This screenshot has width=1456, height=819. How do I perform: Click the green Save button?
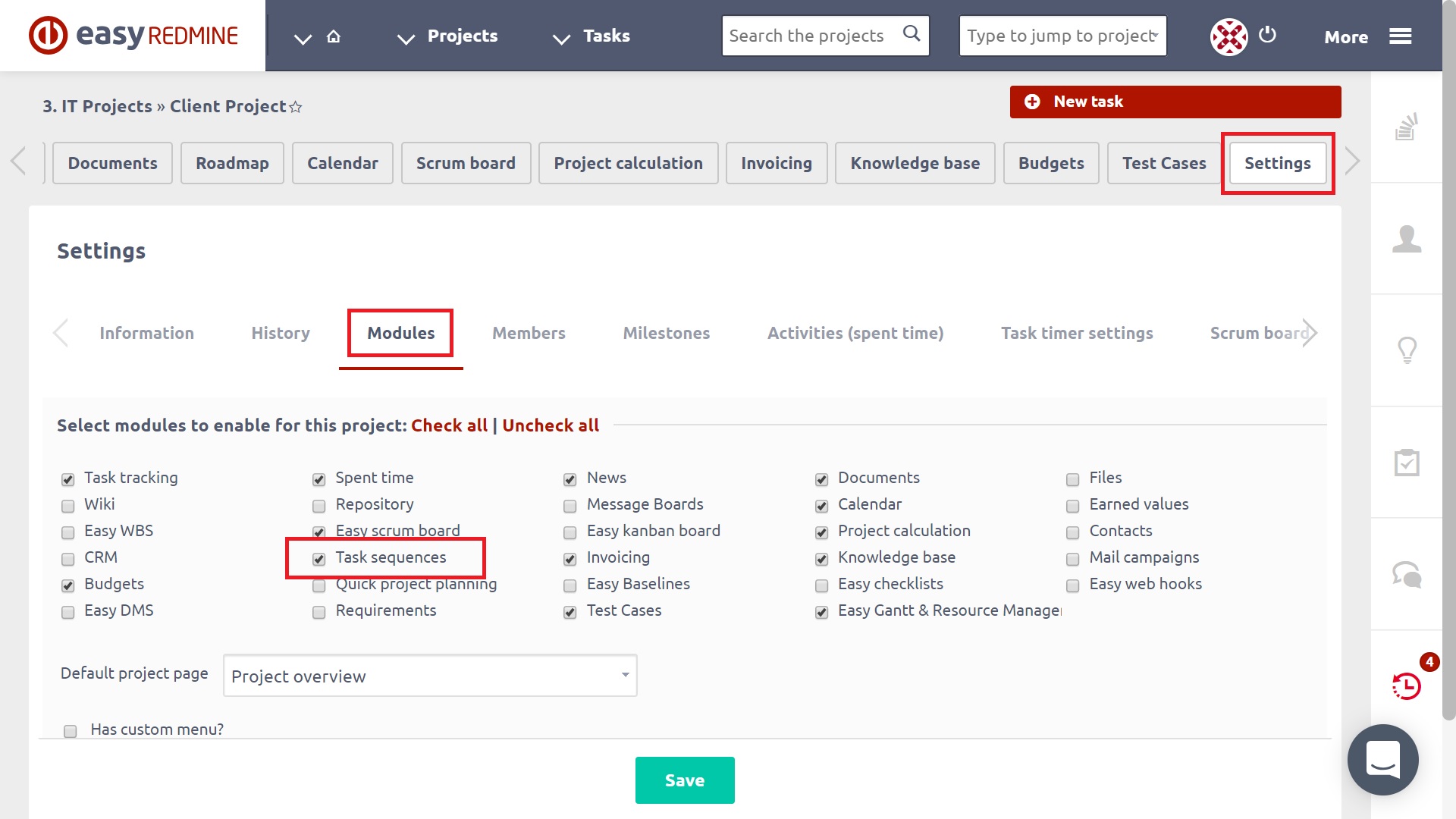point(684,780)
